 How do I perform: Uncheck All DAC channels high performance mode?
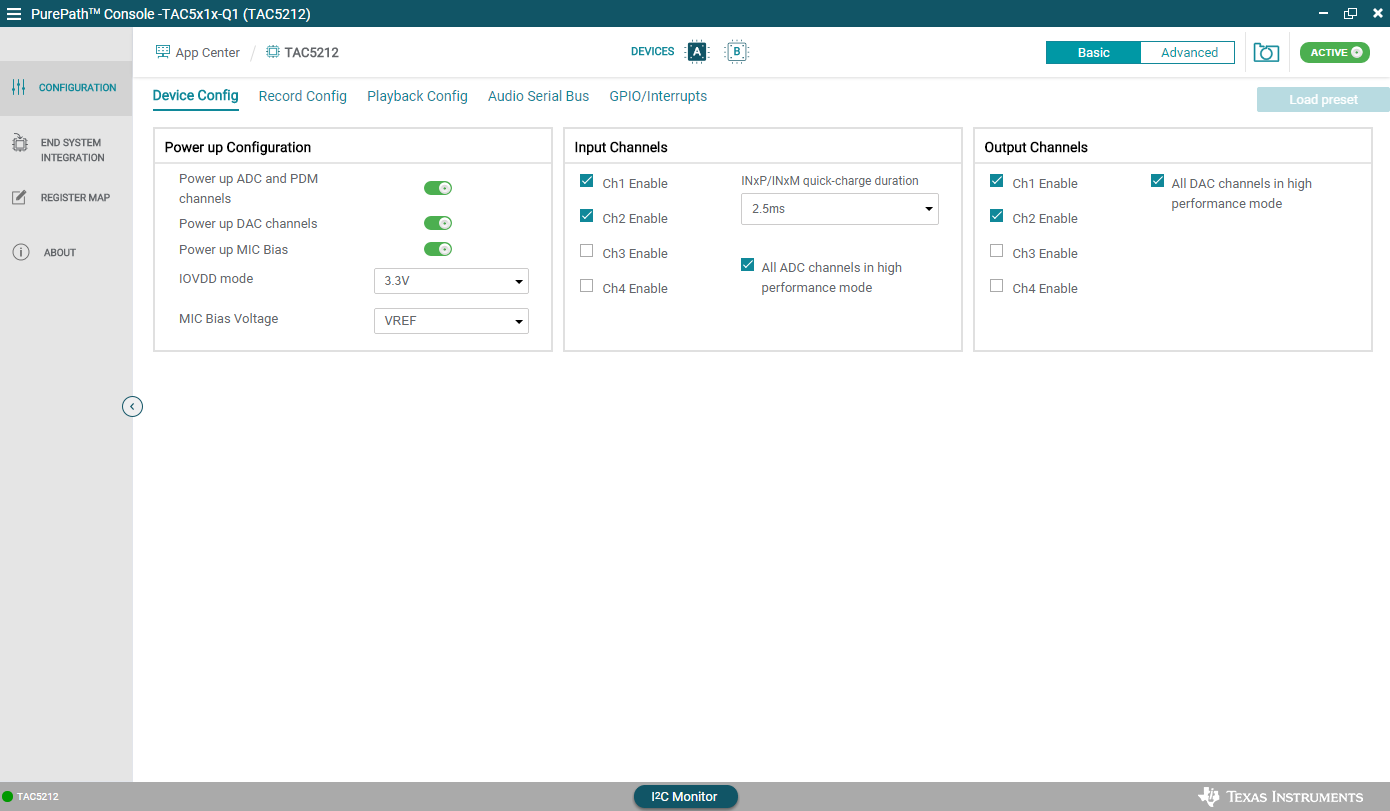(1158, 181)
